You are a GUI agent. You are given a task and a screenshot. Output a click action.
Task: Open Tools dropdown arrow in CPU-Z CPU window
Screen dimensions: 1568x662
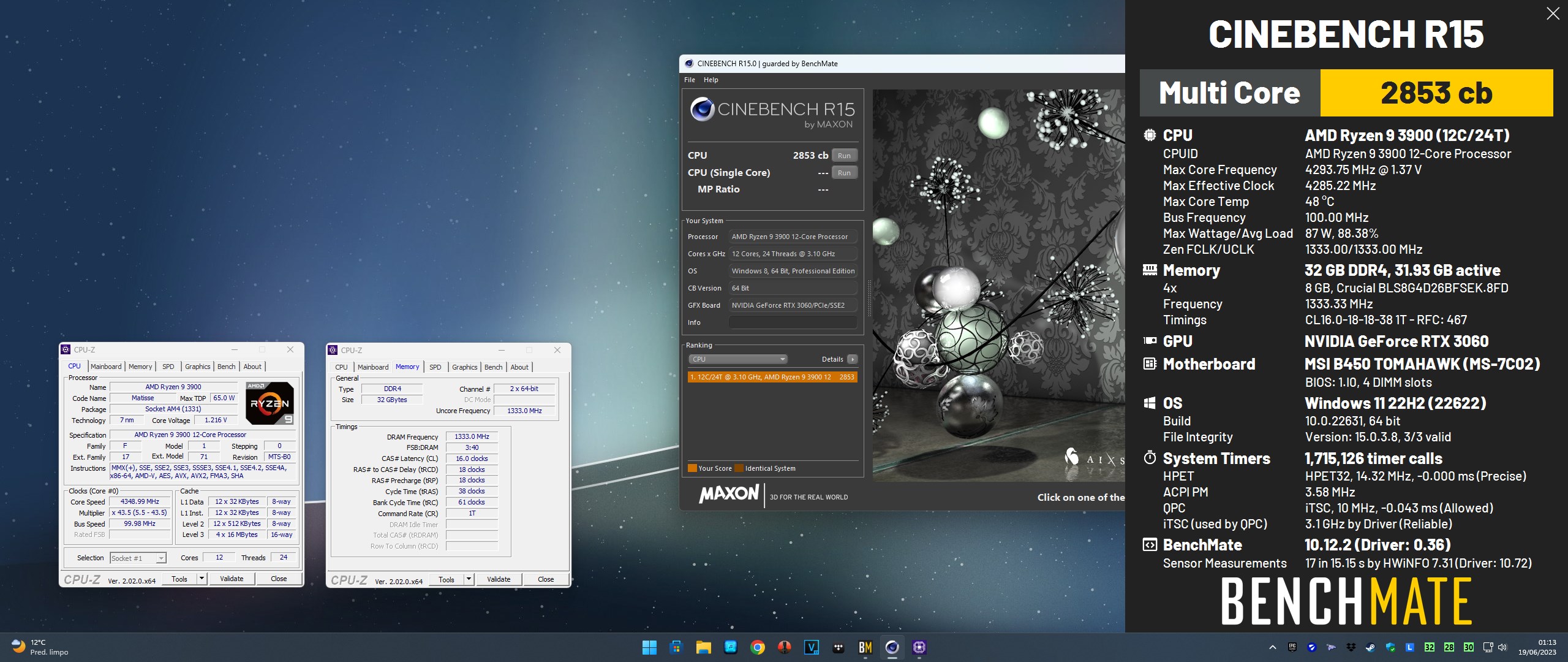point(202,579)
